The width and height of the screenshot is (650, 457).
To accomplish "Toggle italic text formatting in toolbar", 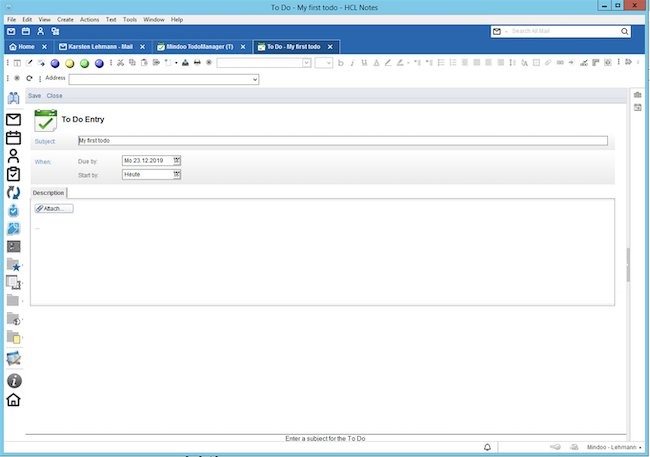I will (x=353, y=63).
